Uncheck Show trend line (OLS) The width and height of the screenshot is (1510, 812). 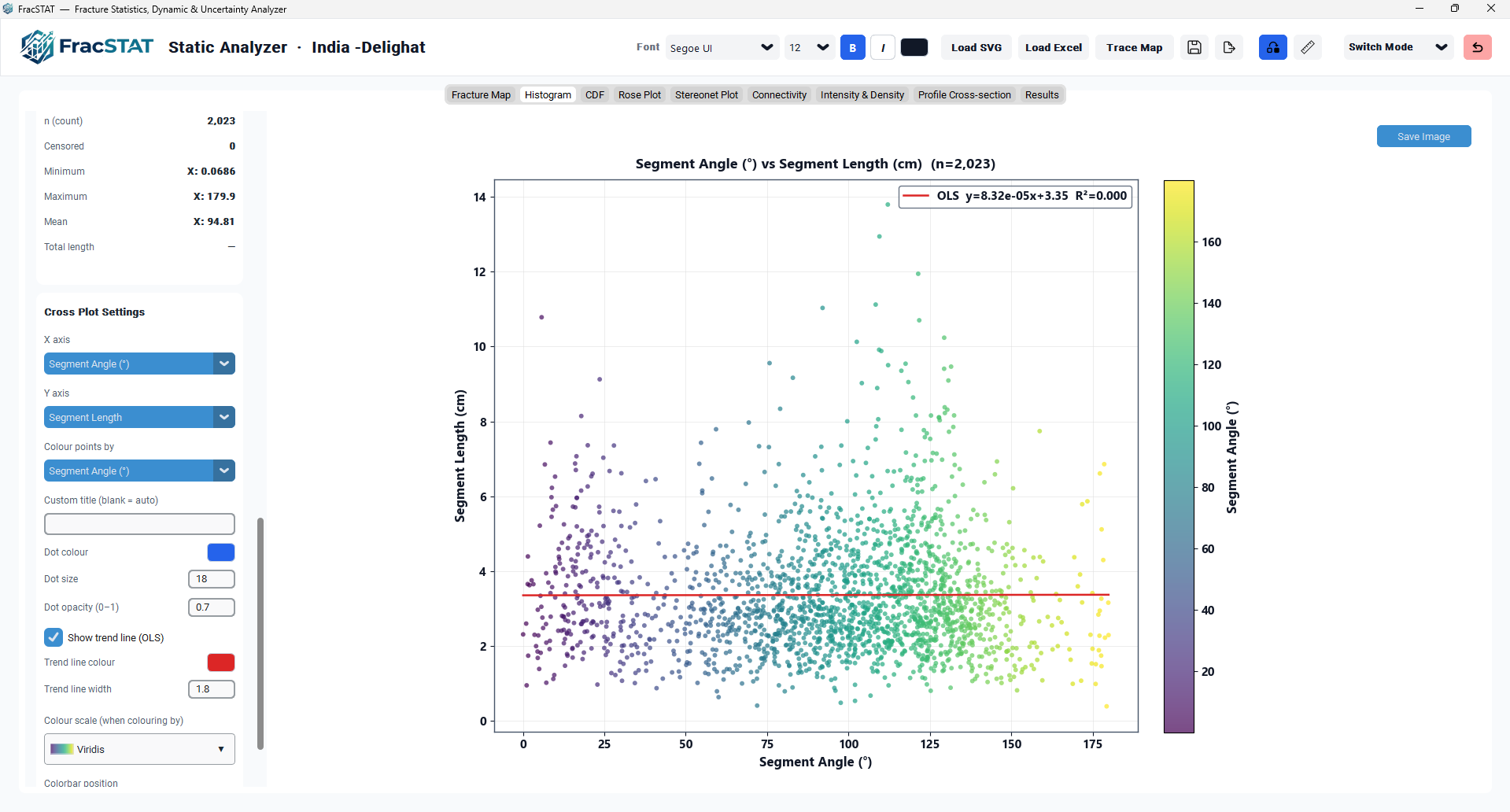[54, 637]
